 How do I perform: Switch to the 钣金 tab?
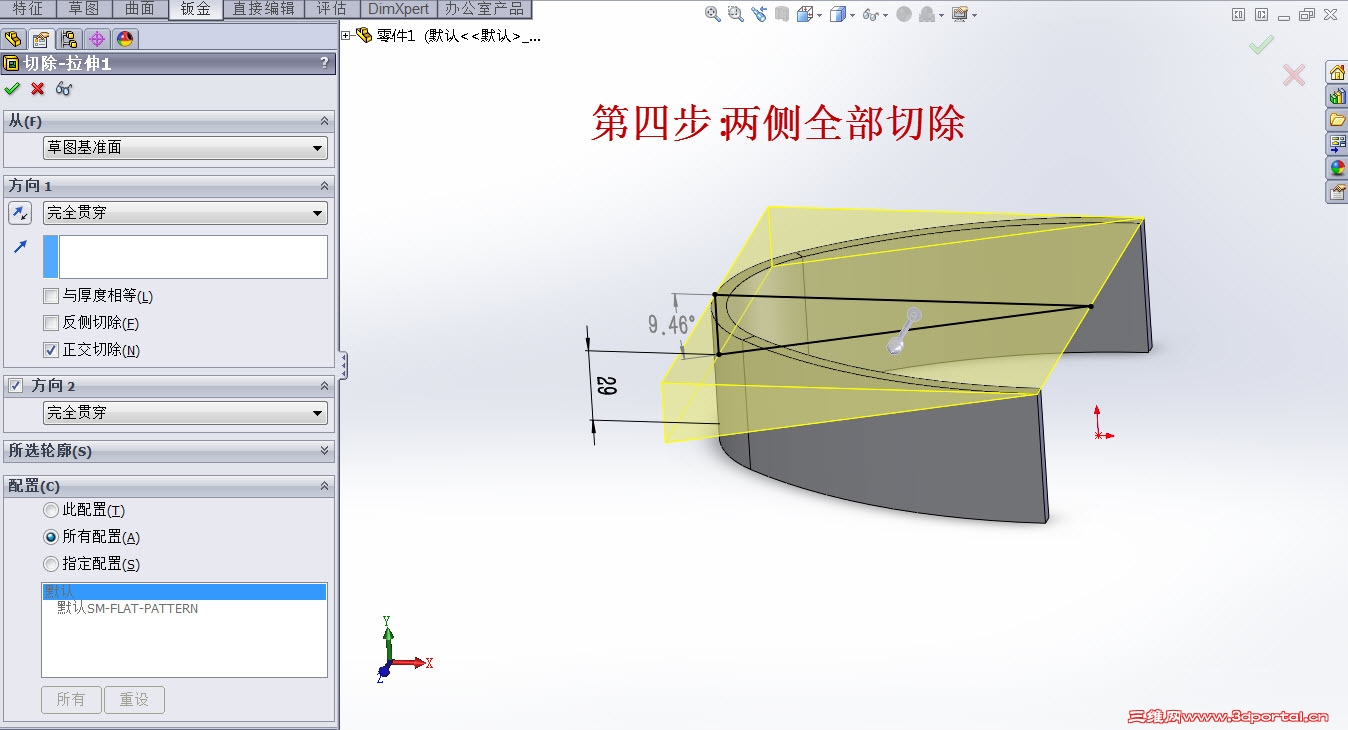click(x=195, y=9)
